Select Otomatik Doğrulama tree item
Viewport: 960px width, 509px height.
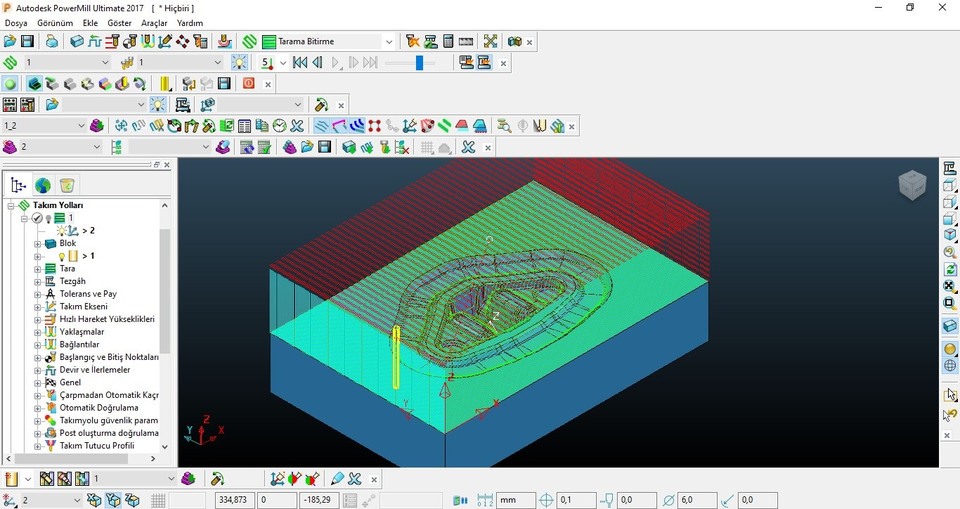[x=99, y=408]
